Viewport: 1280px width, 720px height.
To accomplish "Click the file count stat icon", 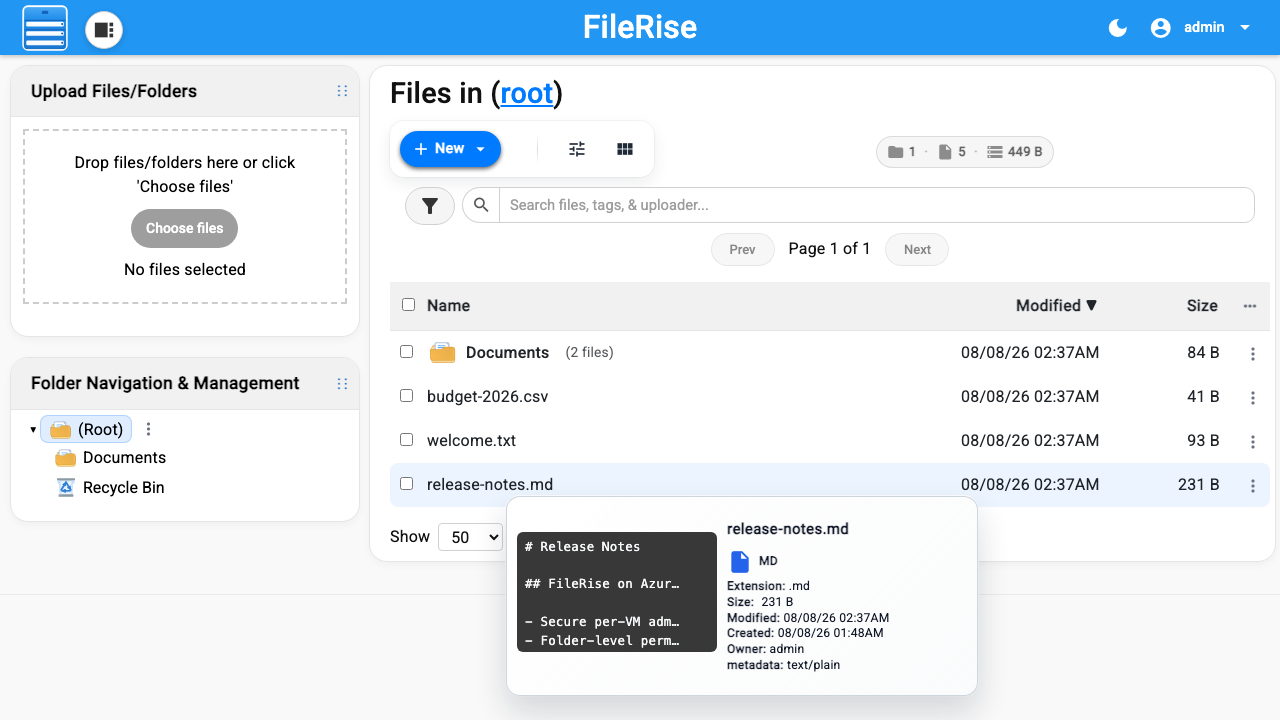I will [x=945, y=152].
